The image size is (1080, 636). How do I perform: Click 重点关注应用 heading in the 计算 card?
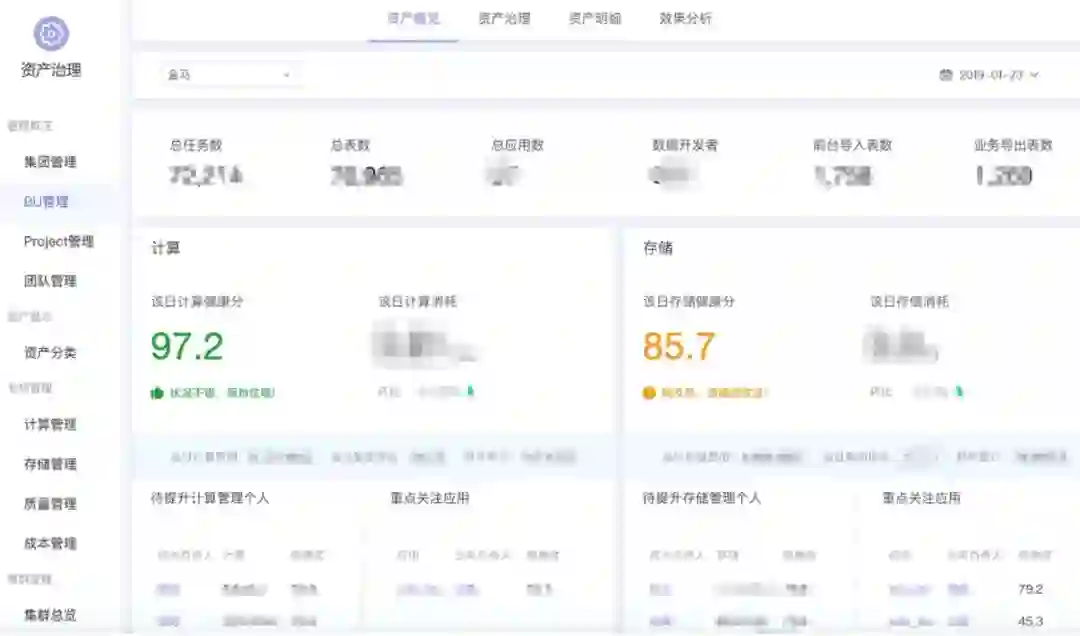click(430, 498)
